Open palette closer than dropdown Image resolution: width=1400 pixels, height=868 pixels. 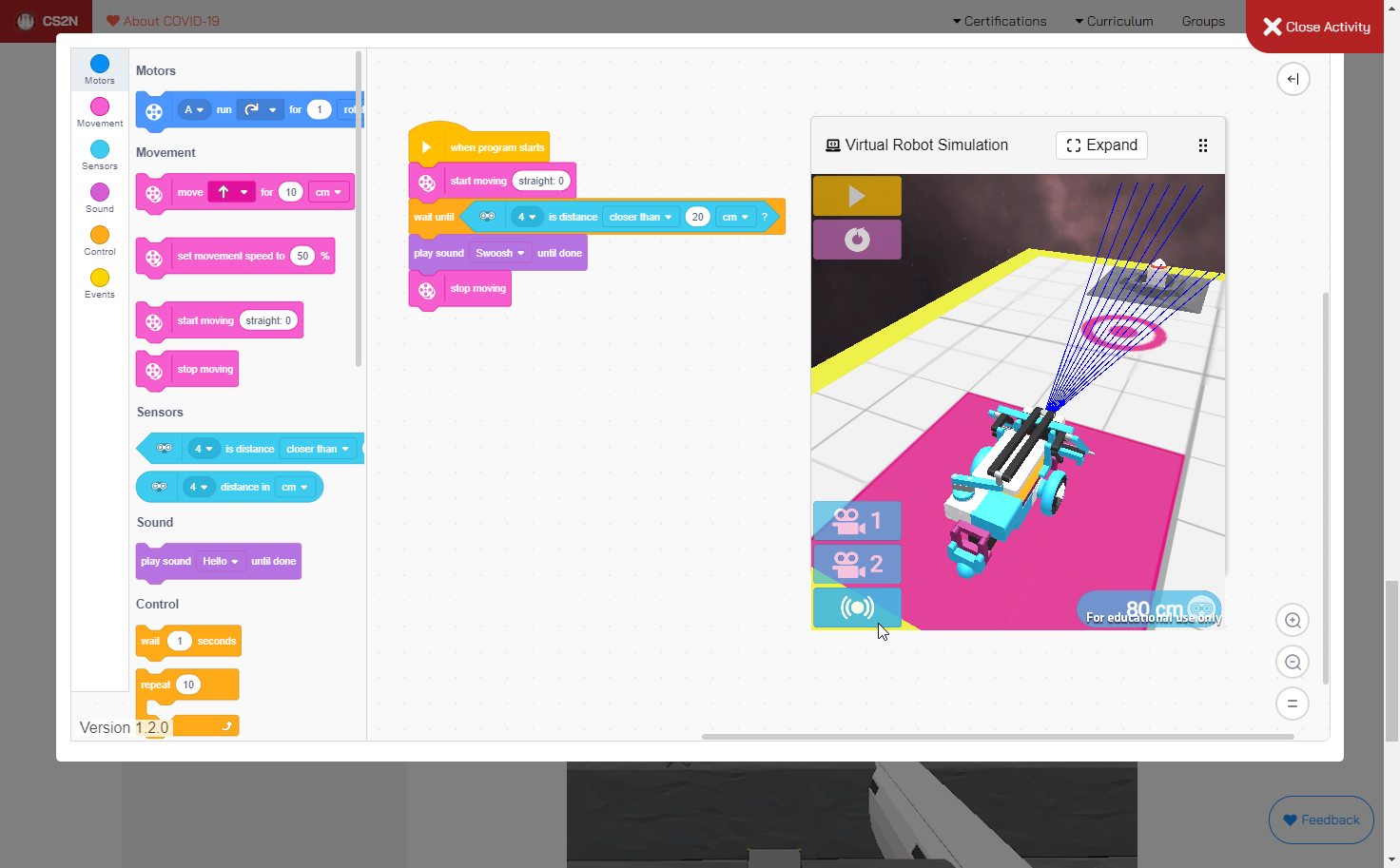click(x=318, y=449)
